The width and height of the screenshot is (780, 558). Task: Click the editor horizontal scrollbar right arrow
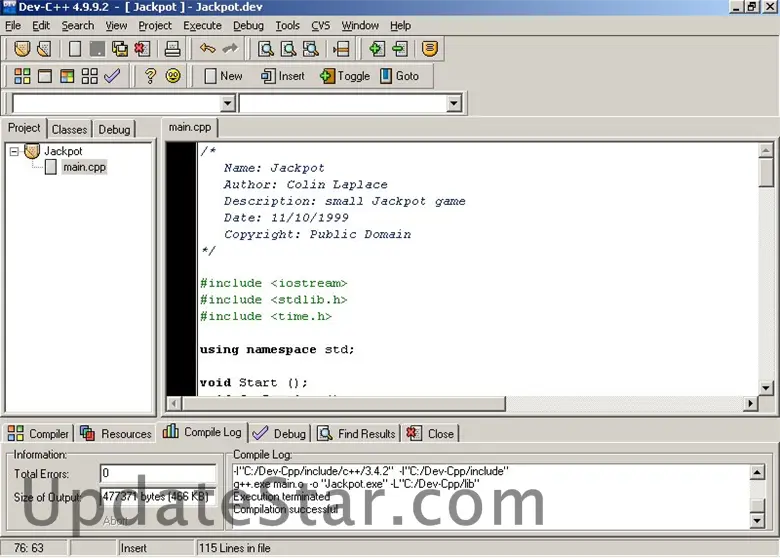[x=750, y=403]
